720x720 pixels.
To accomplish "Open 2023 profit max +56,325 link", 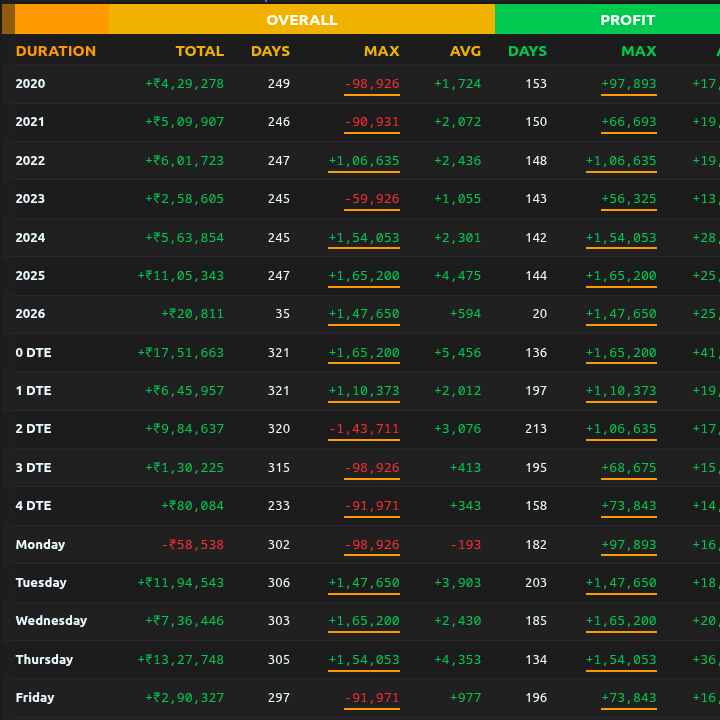I will [628, 199].
